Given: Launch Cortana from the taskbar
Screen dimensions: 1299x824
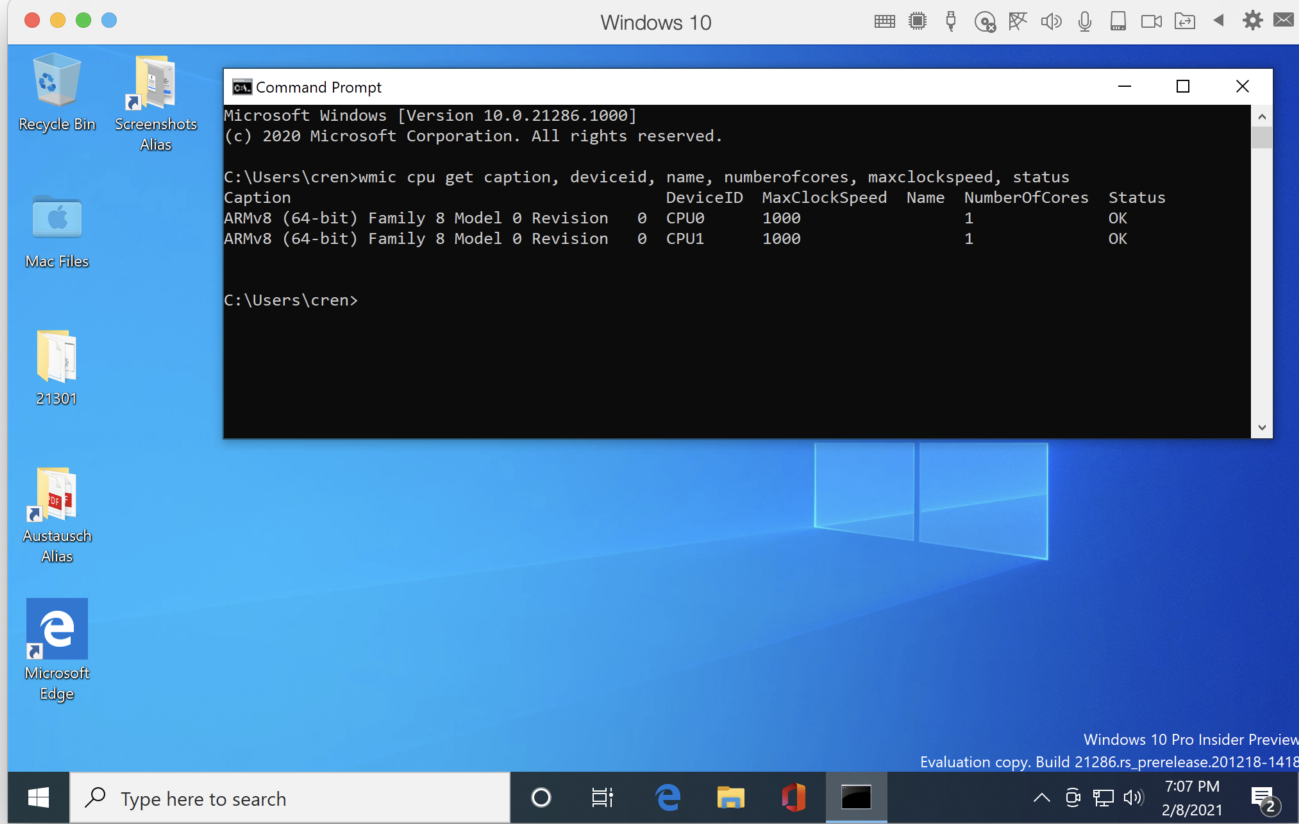Looking at the screenshot, I should pyautogui.click(x=540, y=797).
